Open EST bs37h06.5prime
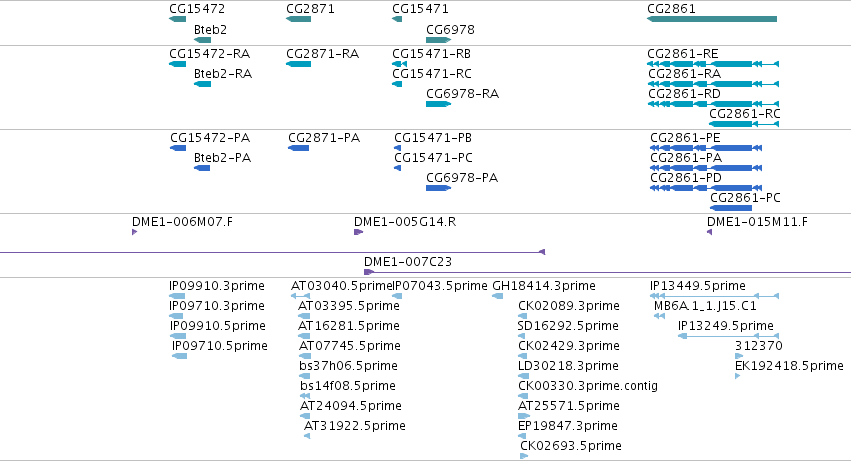The image size is (851, 461). click(348, 367)
